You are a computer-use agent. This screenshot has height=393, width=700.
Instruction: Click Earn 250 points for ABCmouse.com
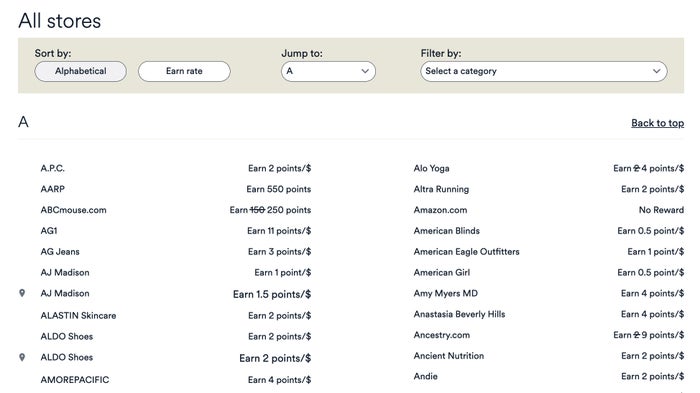[270, 210]
